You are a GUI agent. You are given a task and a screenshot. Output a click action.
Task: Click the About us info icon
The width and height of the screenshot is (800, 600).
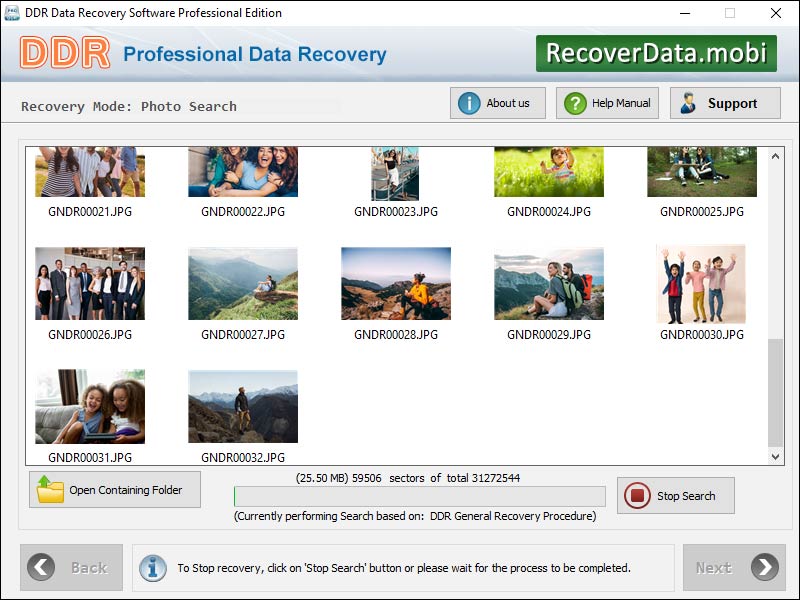pos(468,103)
